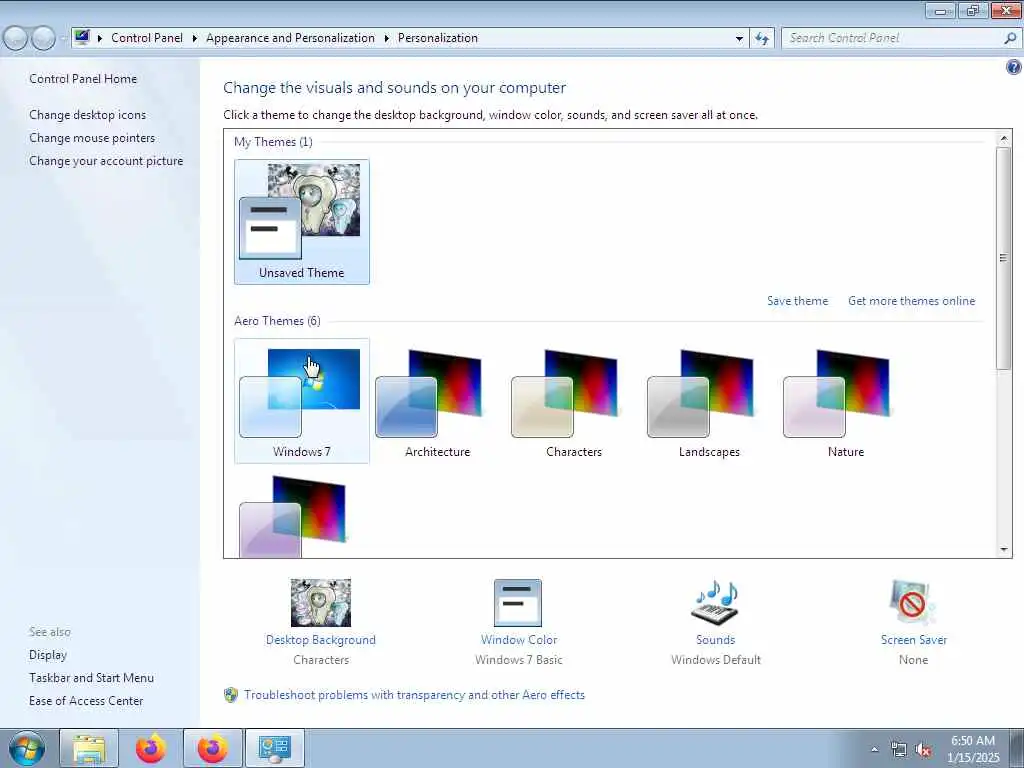Image resolution: width=1024 pixels, height=768 pixels.
Task: Go to Control Panel Home
Action: 83,79
